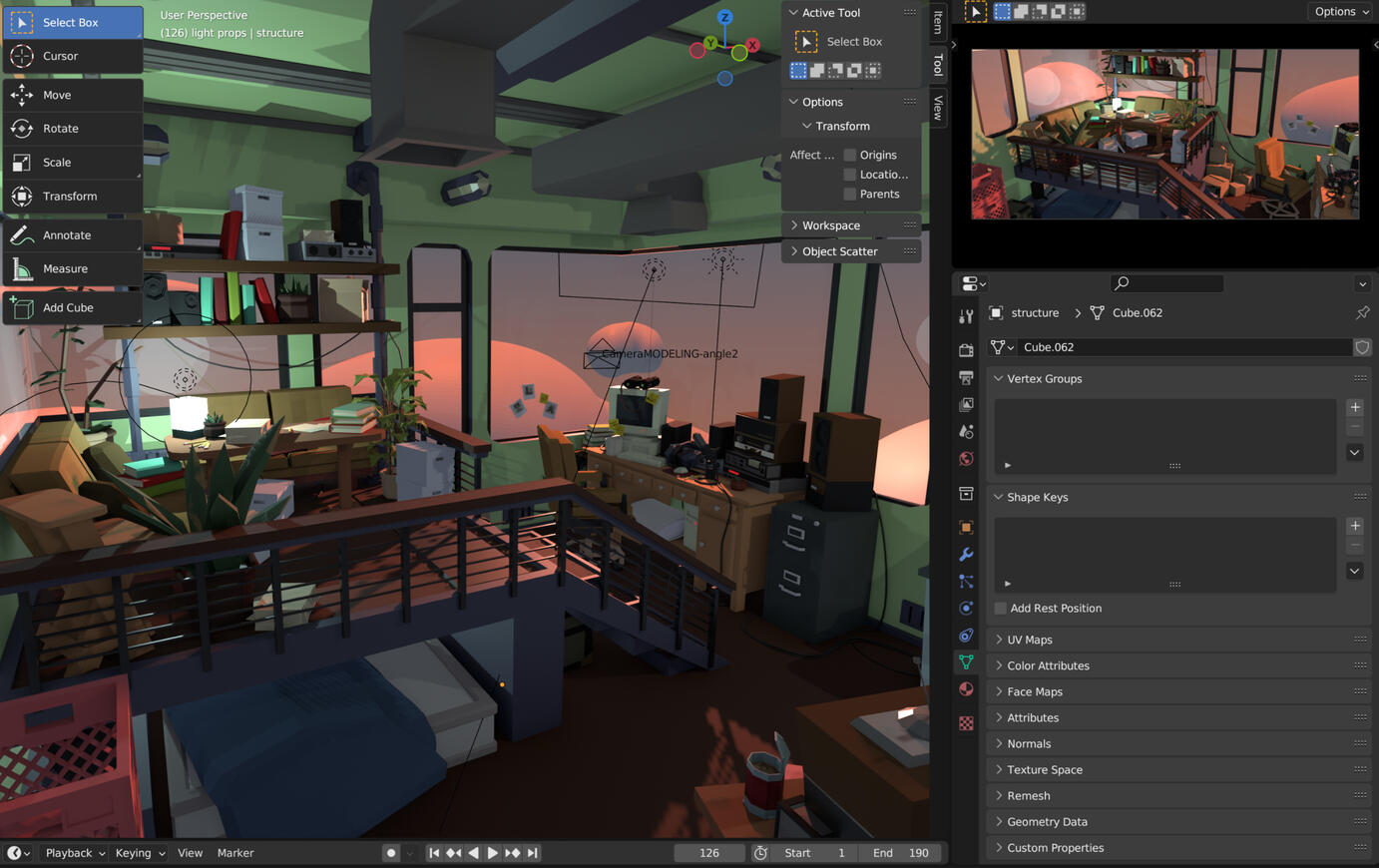Select the Cursor tool
Viewport: 1379px width, 868px height.
60,56
